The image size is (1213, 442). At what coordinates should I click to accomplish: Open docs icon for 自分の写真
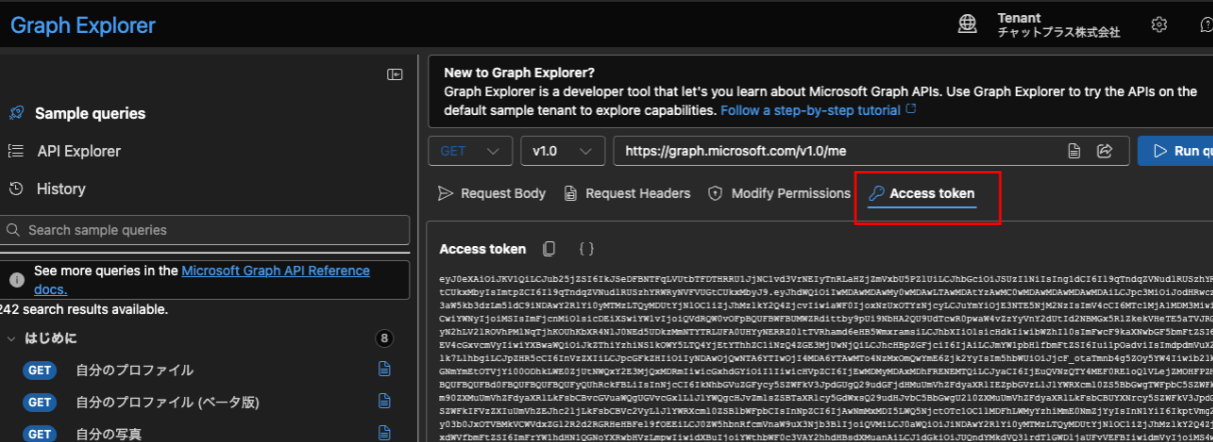[x=384, y=434]
